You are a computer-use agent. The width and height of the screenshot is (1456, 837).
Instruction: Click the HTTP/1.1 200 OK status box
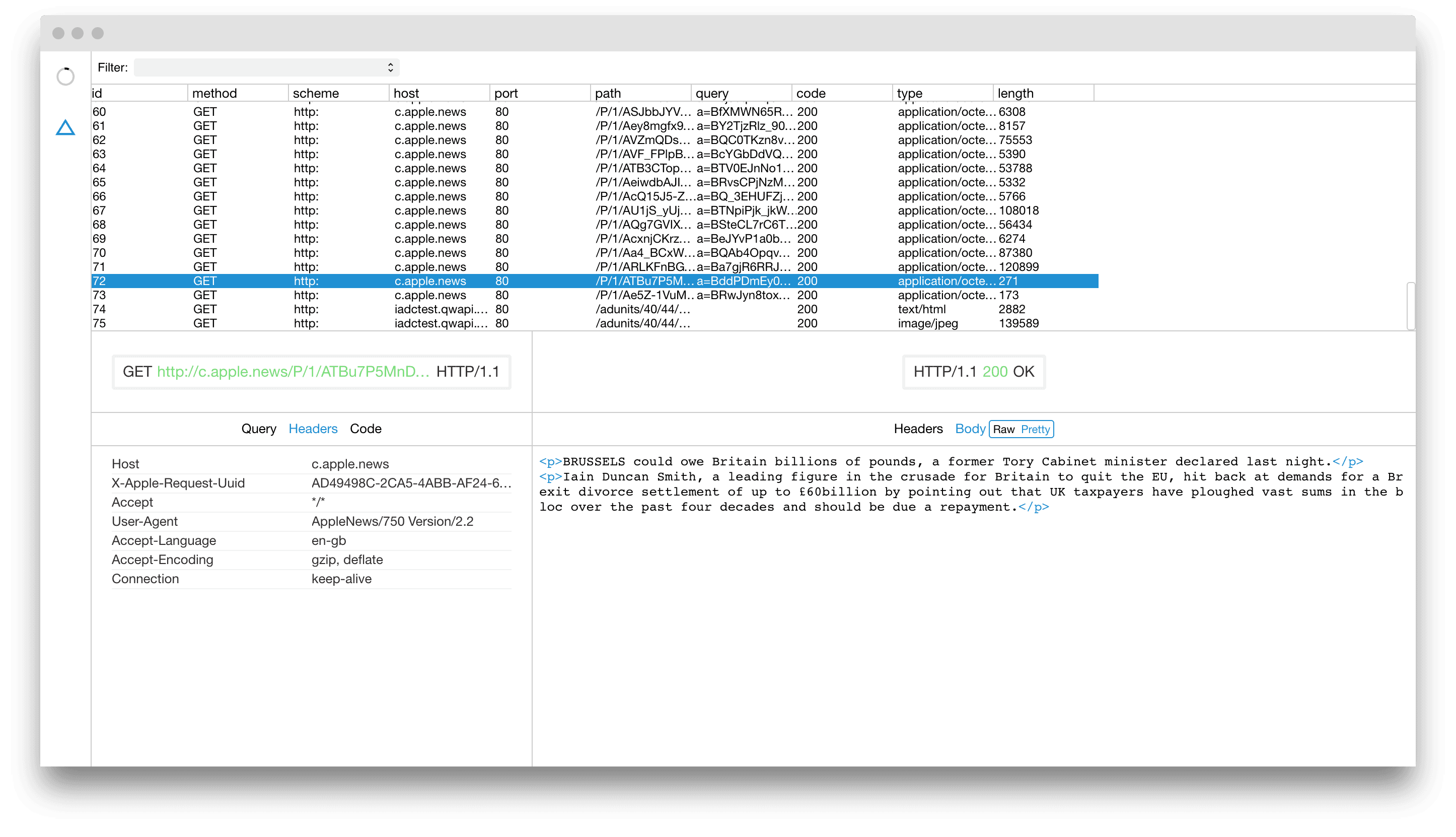(973, 371)
